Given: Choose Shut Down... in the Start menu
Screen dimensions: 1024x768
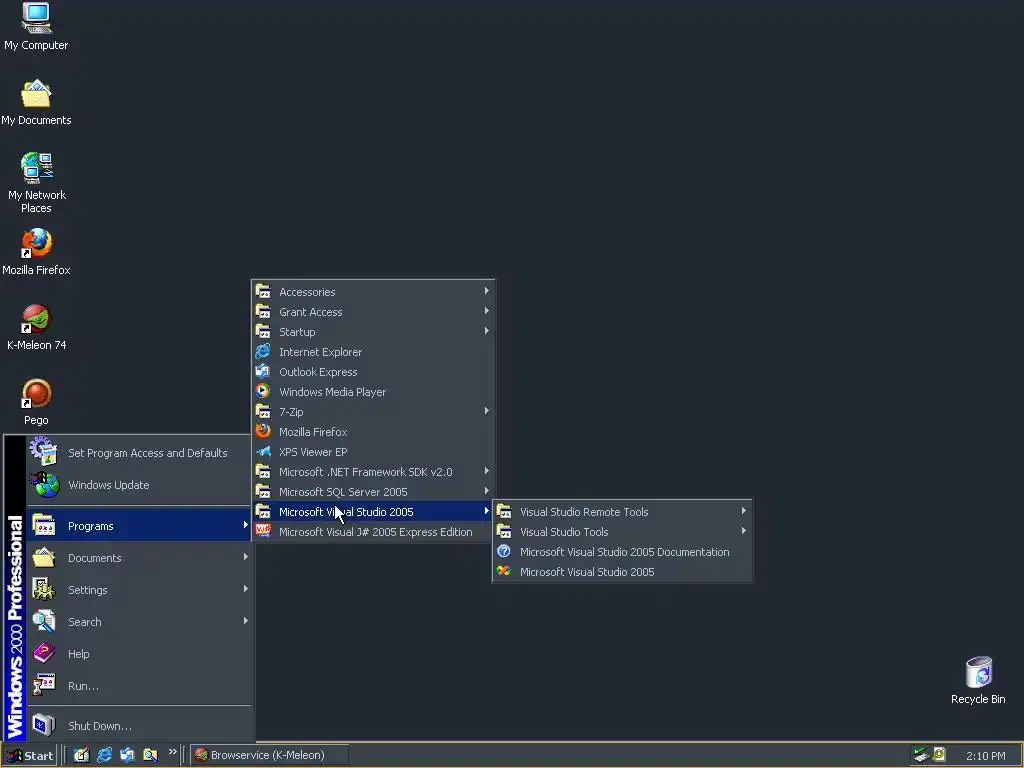Looking at the screenshot, I should point(139,726).
